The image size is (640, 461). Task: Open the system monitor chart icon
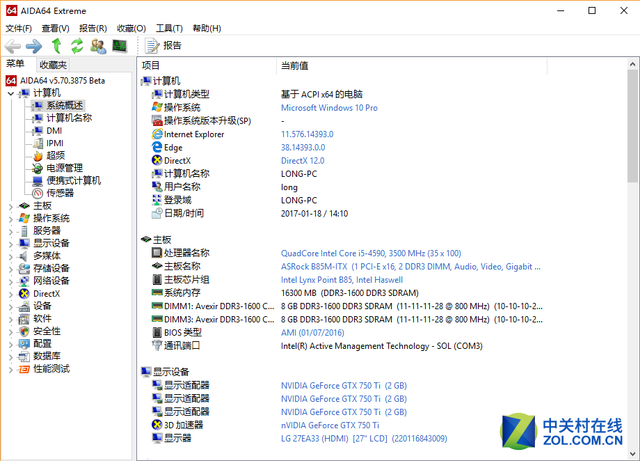pyautogui.click(x=120, y=46)
